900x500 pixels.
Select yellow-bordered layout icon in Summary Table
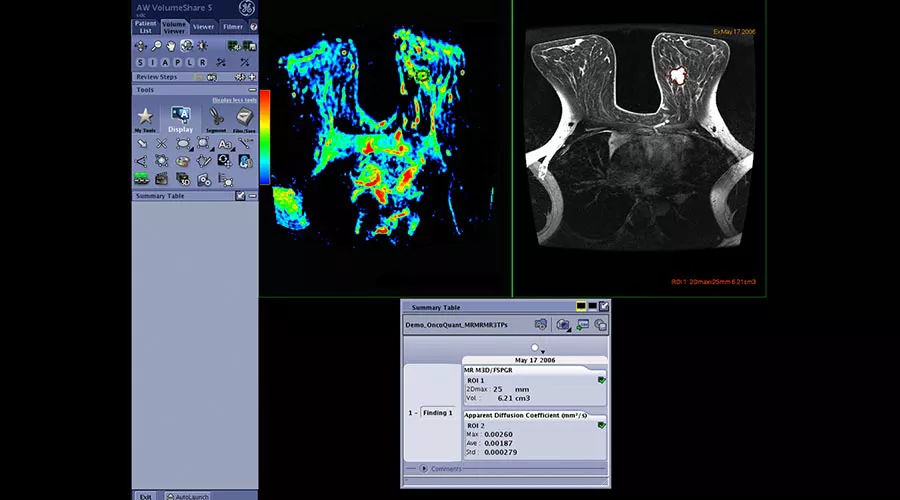click(x=581, y=307)
